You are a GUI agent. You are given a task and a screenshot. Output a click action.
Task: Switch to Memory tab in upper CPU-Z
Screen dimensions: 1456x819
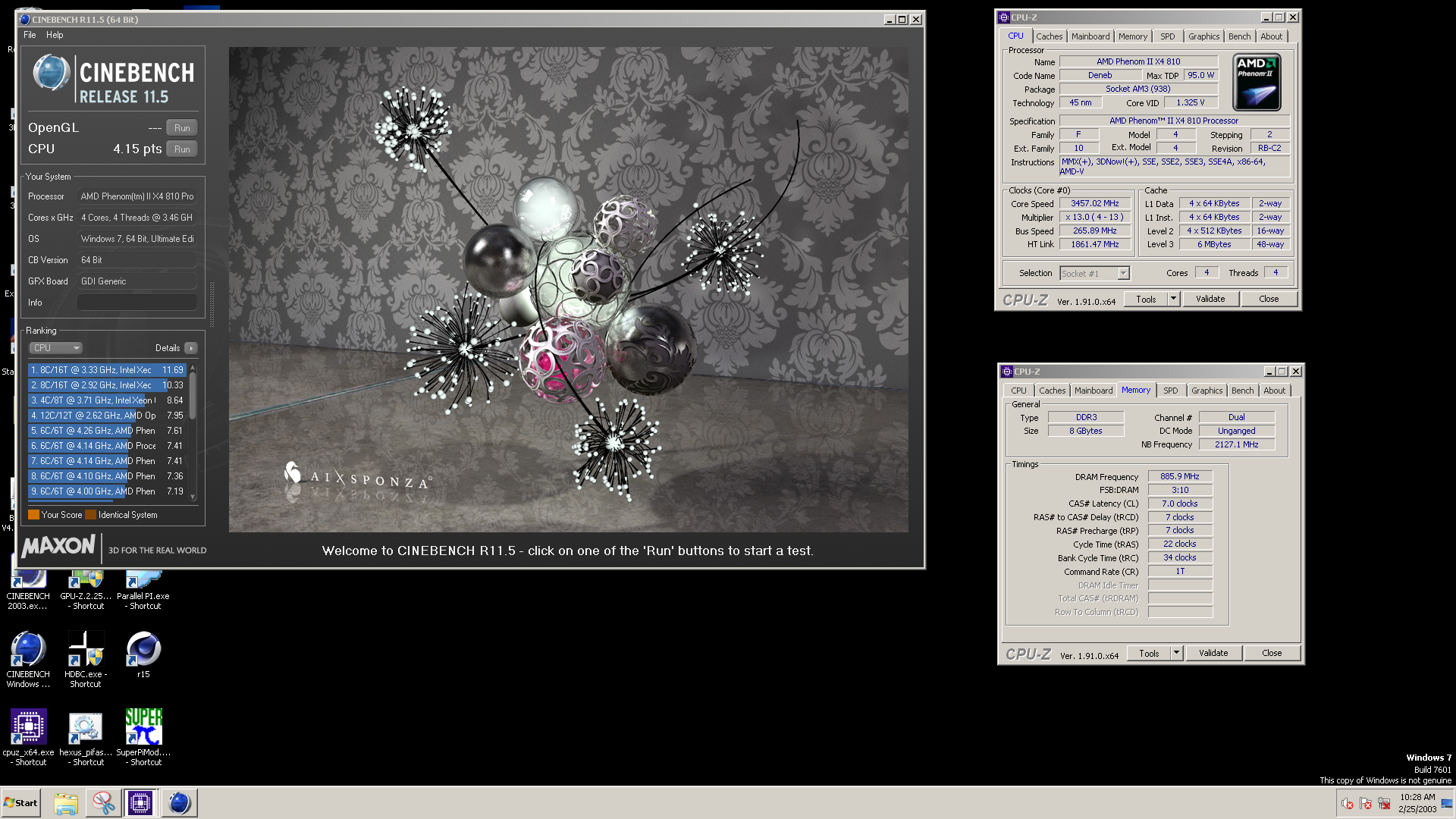[1133, 36]
